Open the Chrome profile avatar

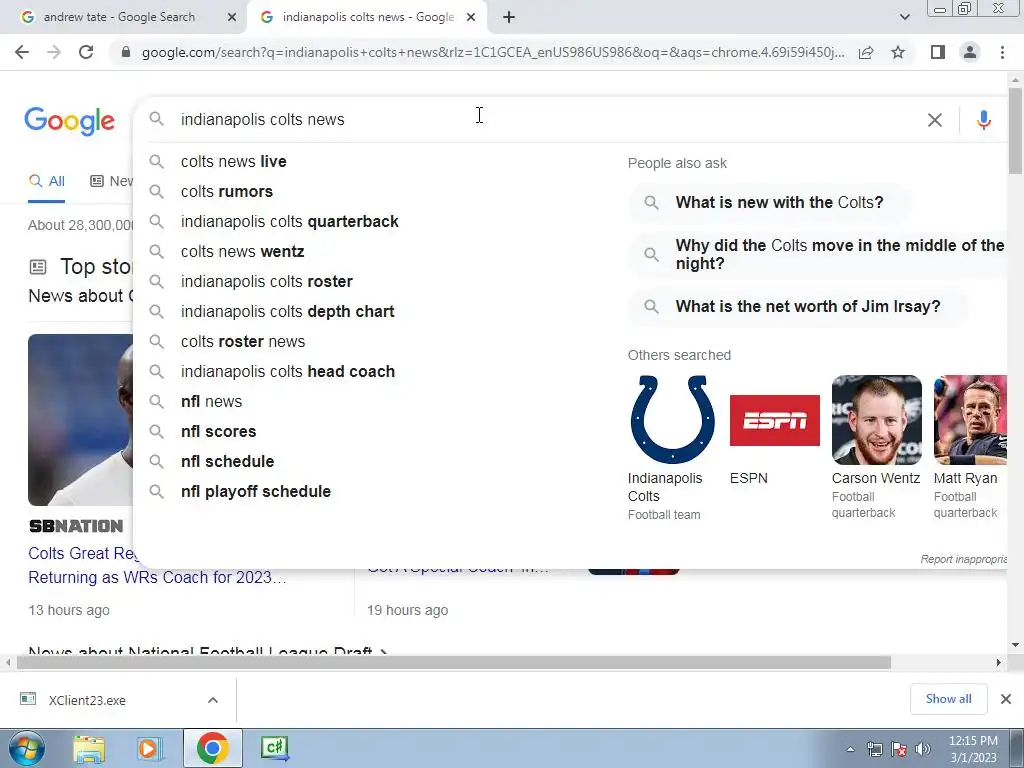pos(970,52)
